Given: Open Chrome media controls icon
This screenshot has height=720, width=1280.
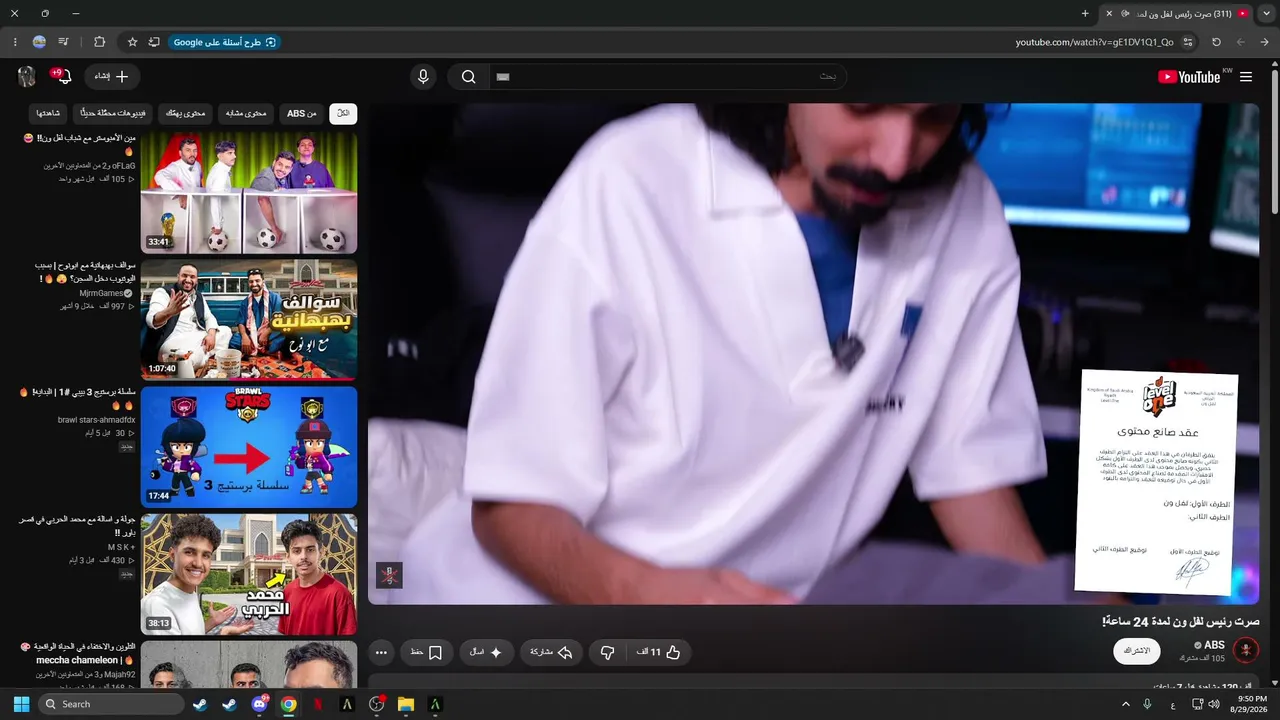Looking at the screenshot, I should pos(64,42).
